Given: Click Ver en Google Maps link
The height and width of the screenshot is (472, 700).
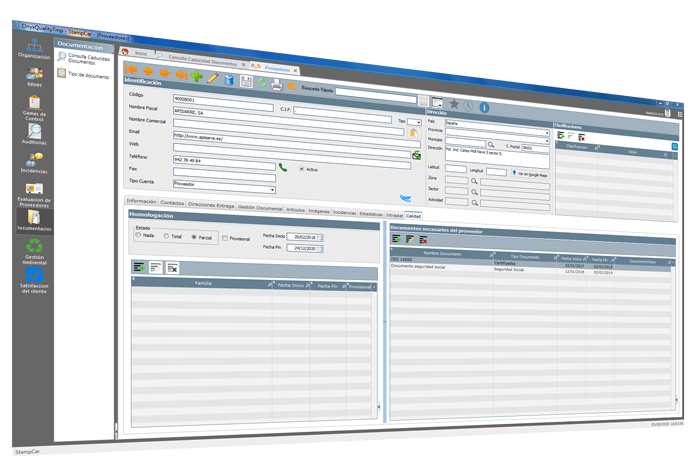Looking at the screenshot, I should (x=534, y=174).
